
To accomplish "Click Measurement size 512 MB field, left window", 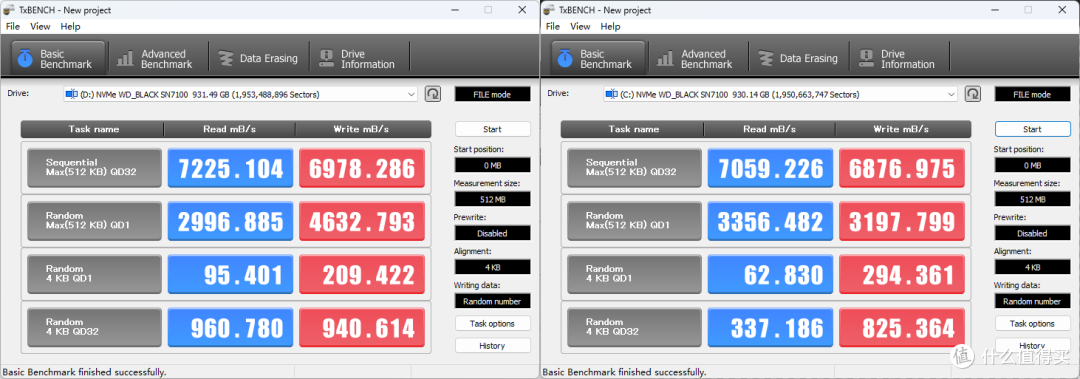I will (x=492, y=199).
